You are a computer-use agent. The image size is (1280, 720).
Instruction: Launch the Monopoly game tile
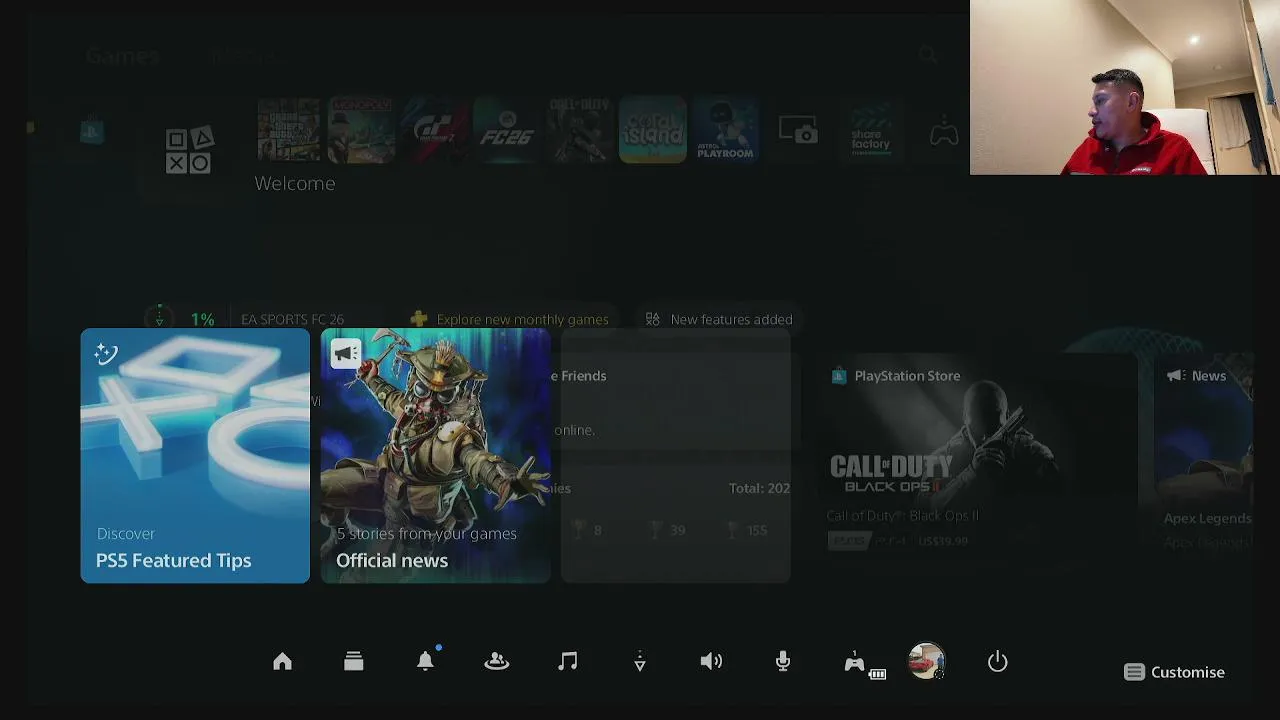click(x=361, y=129)
